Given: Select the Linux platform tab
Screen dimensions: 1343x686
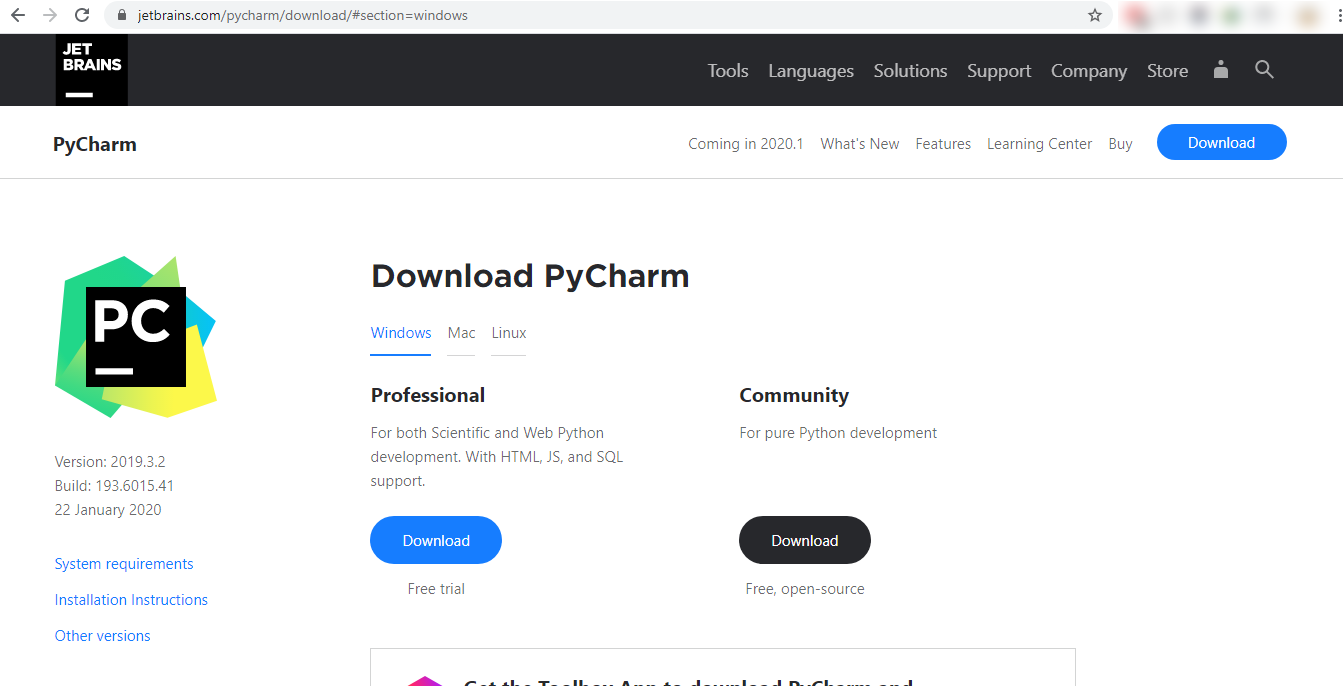Looking at the screenshot, I should click(508, 332).
